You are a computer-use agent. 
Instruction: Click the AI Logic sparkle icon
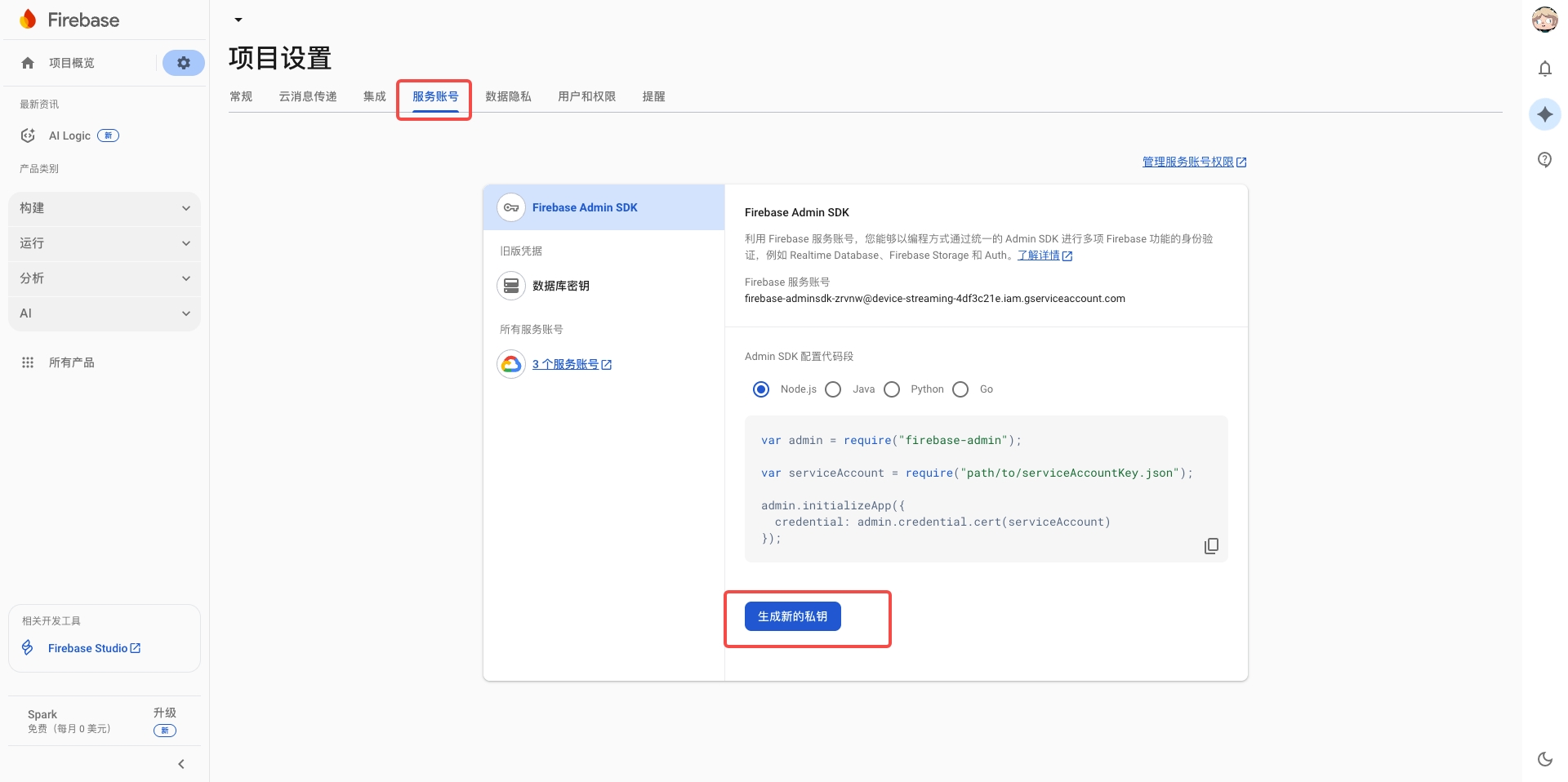28,136
